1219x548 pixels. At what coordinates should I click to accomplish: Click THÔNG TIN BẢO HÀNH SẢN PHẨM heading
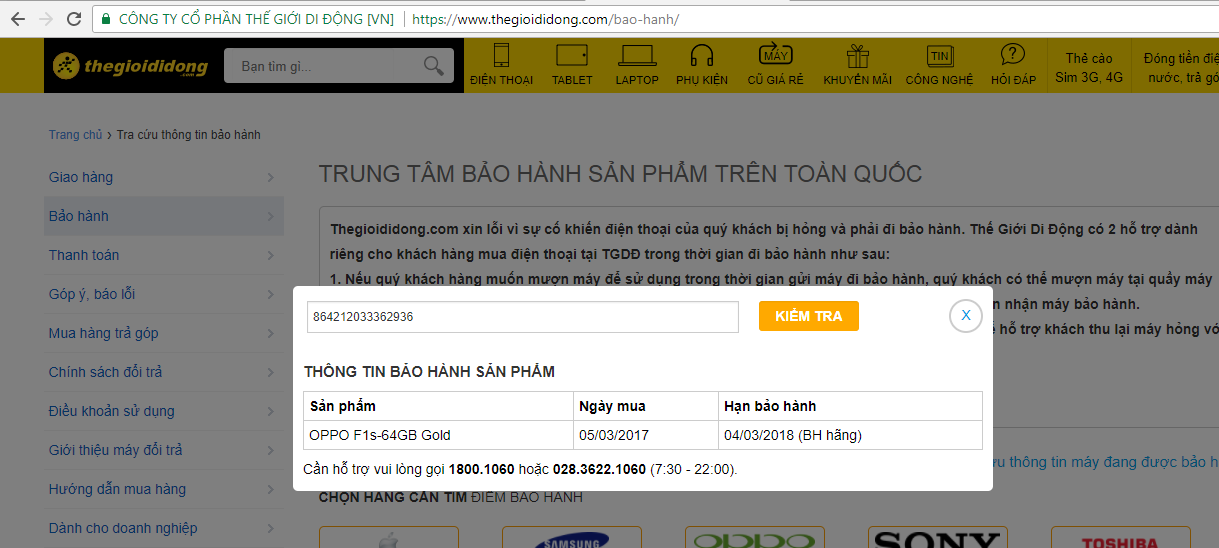[x=429, y=372]
